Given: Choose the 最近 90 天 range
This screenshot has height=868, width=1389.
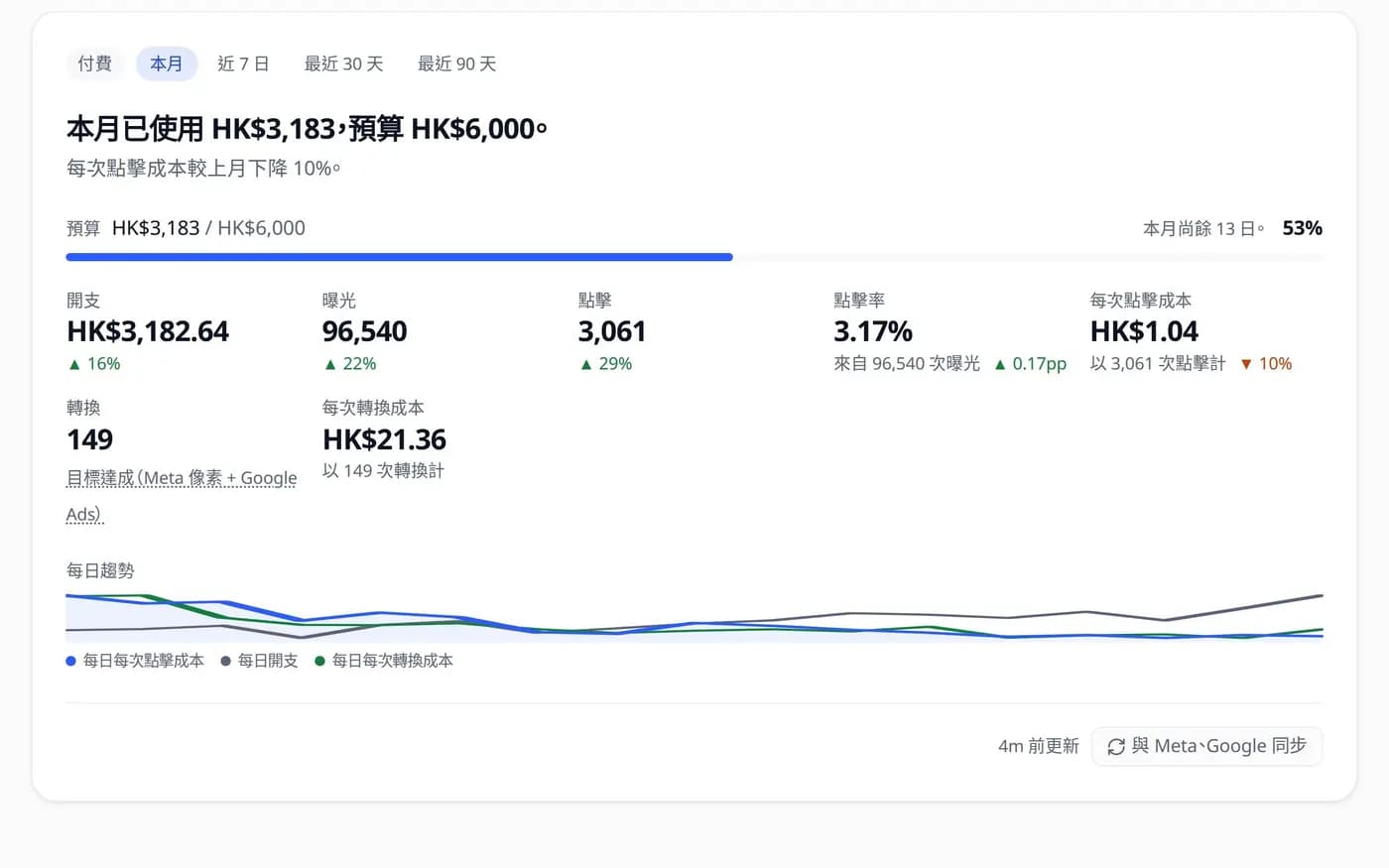Looking at the screenshot, I should point(456,63).
